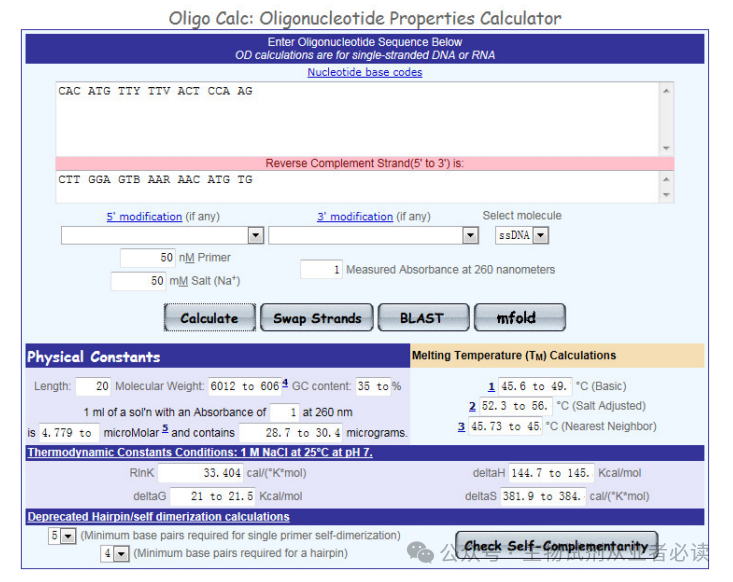The width and height of the screenshot is (733, 582).
Task: Open the Nucleotide base codes link
Action: point(365,72)
